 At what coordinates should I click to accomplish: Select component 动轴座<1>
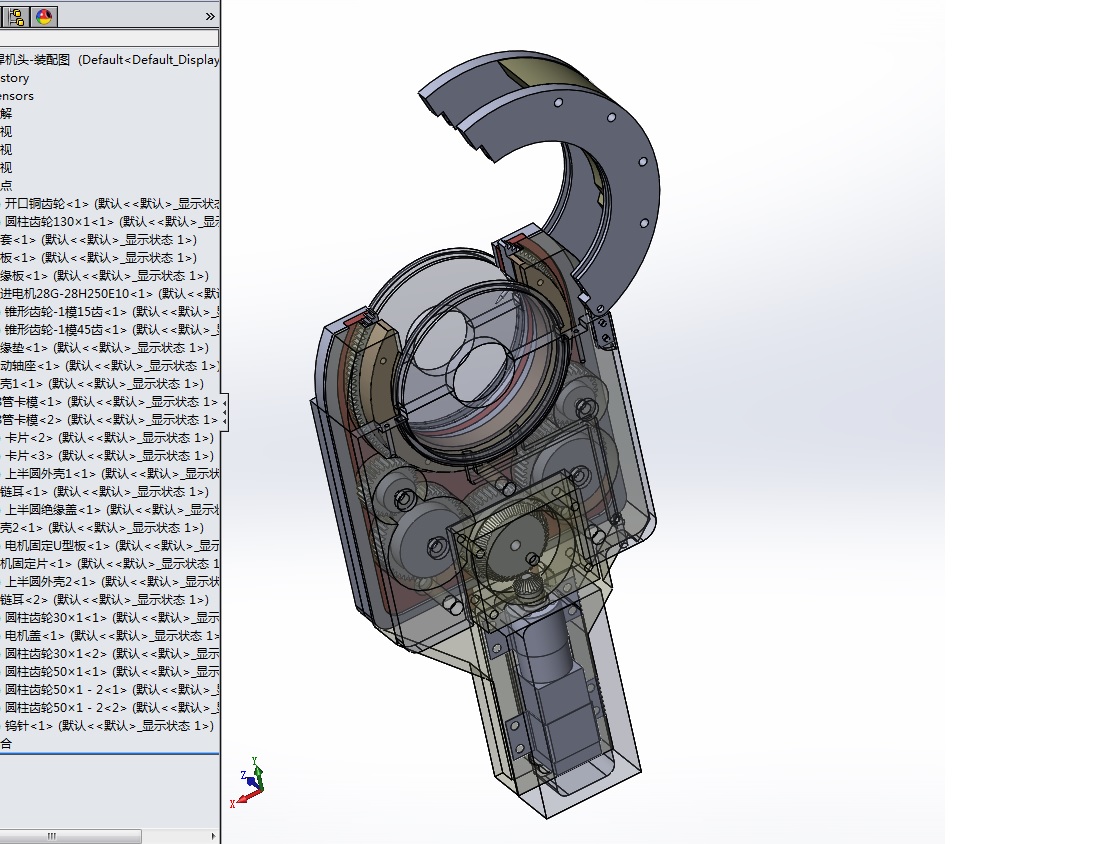pyautogui.click(x=110, y=366)
